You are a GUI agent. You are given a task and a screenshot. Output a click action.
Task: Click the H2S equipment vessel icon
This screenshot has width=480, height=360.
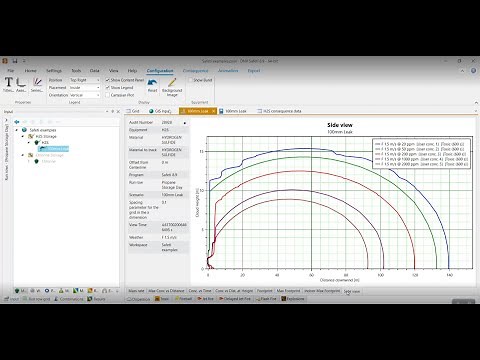point(37,142)
